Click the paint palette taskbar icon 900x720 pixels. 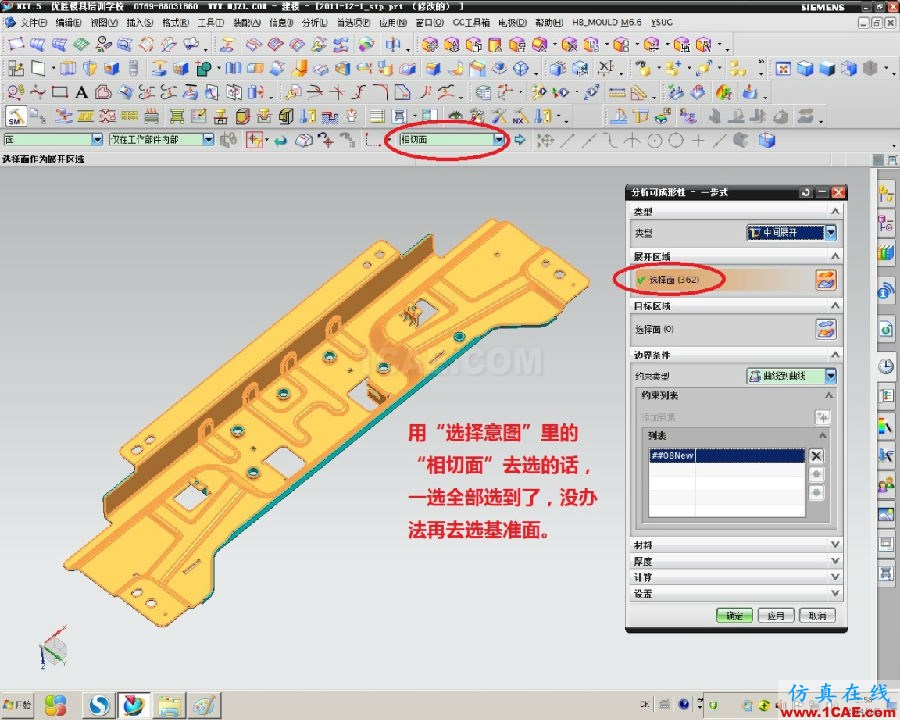pos(204,705)
